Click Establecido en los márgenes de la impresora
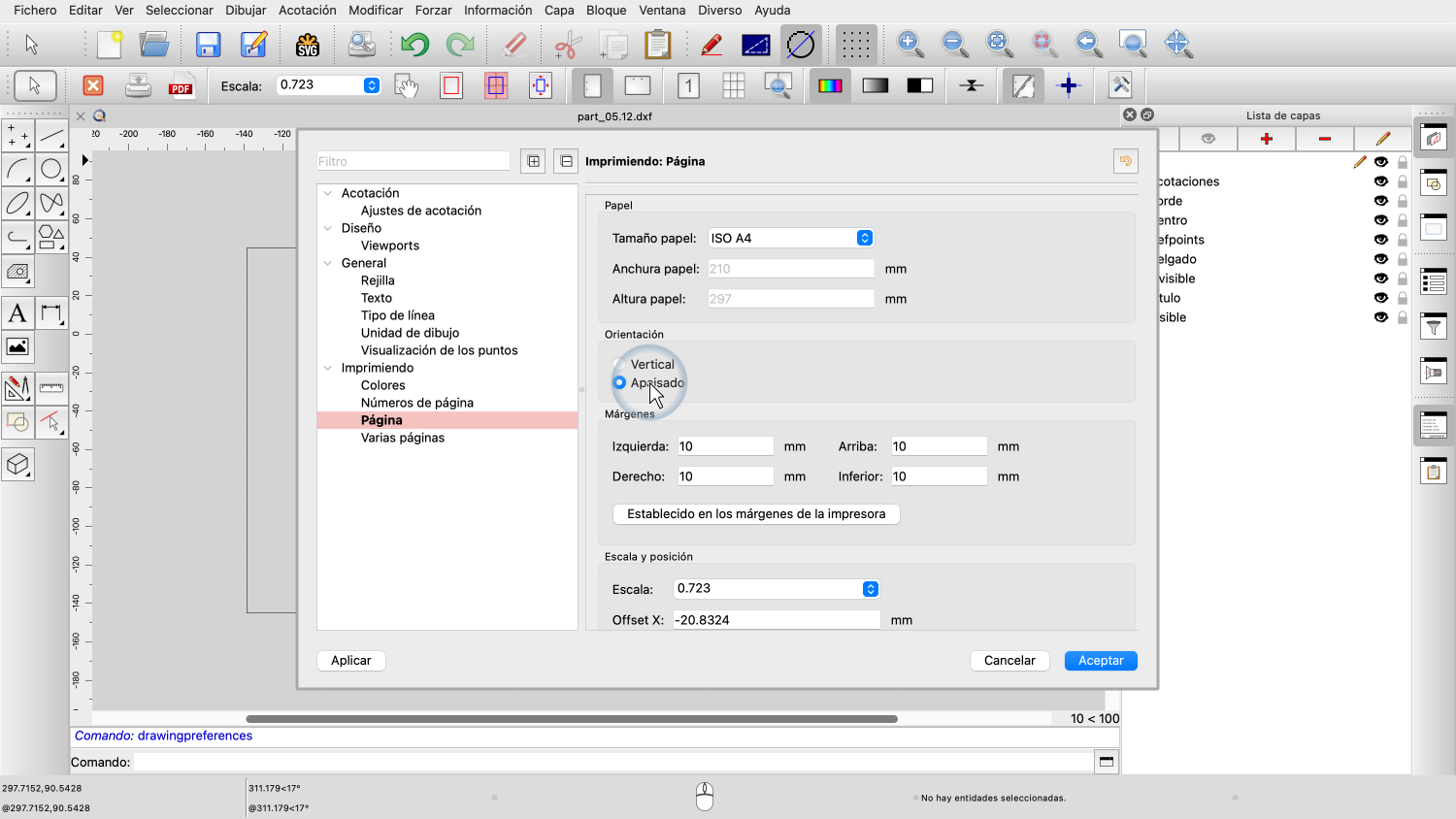The width and height of the screenshot is (1456, 819). pos(756,514)
